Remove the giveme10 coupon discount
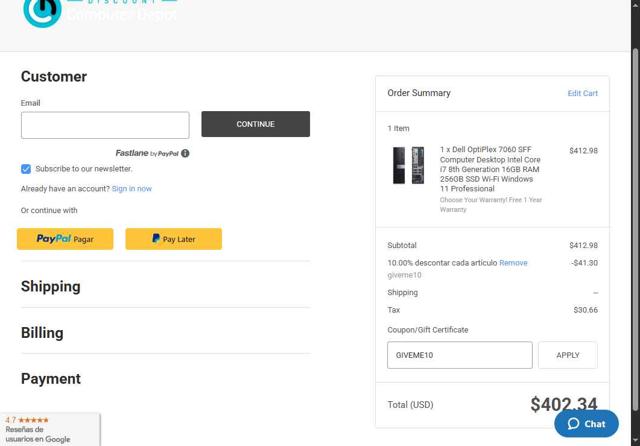 click(513, 263)
